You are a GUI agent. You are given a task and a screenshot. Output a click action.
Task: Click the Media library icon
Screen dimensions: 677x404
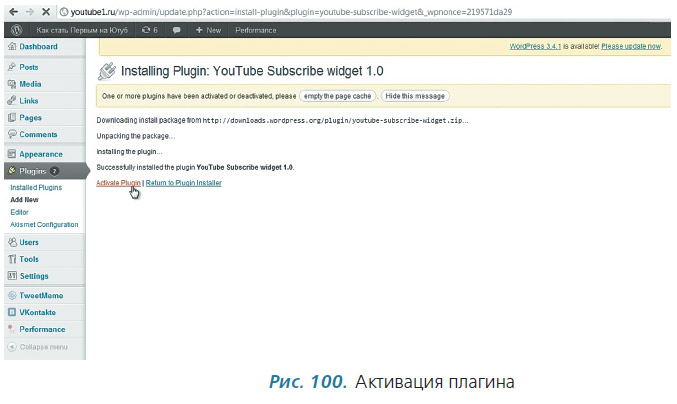12,84
